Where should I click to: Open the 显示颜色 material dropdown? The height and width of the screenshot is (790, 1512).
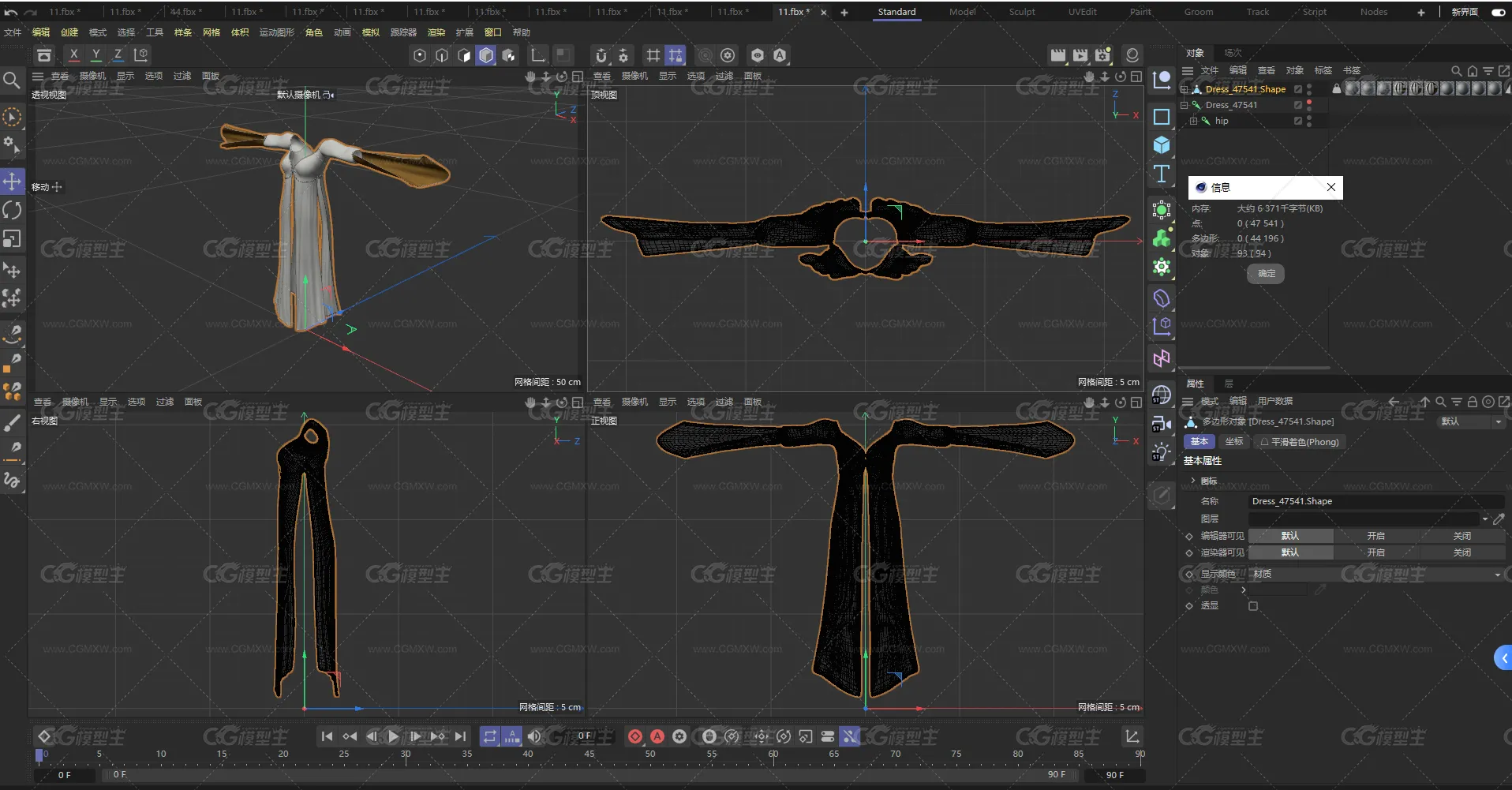click(1376, 575)
